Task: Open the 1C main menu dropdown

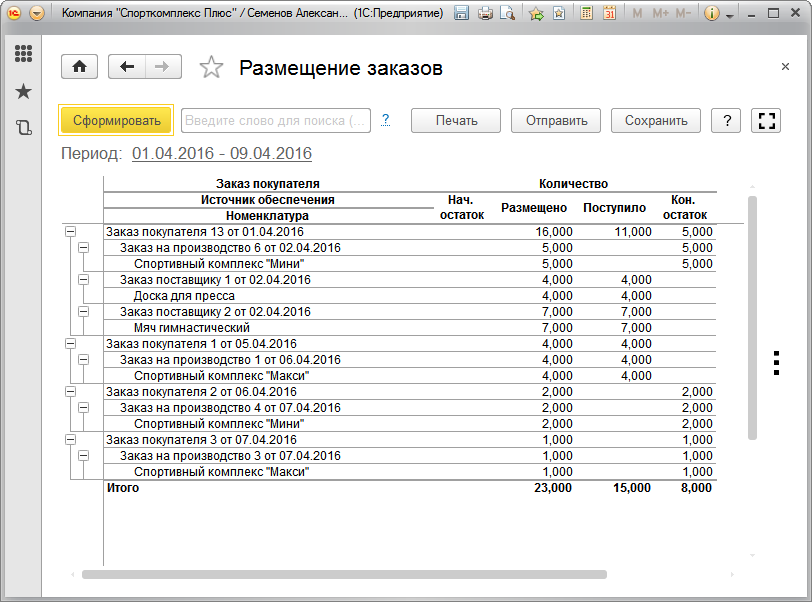Action: coord(37,14)
